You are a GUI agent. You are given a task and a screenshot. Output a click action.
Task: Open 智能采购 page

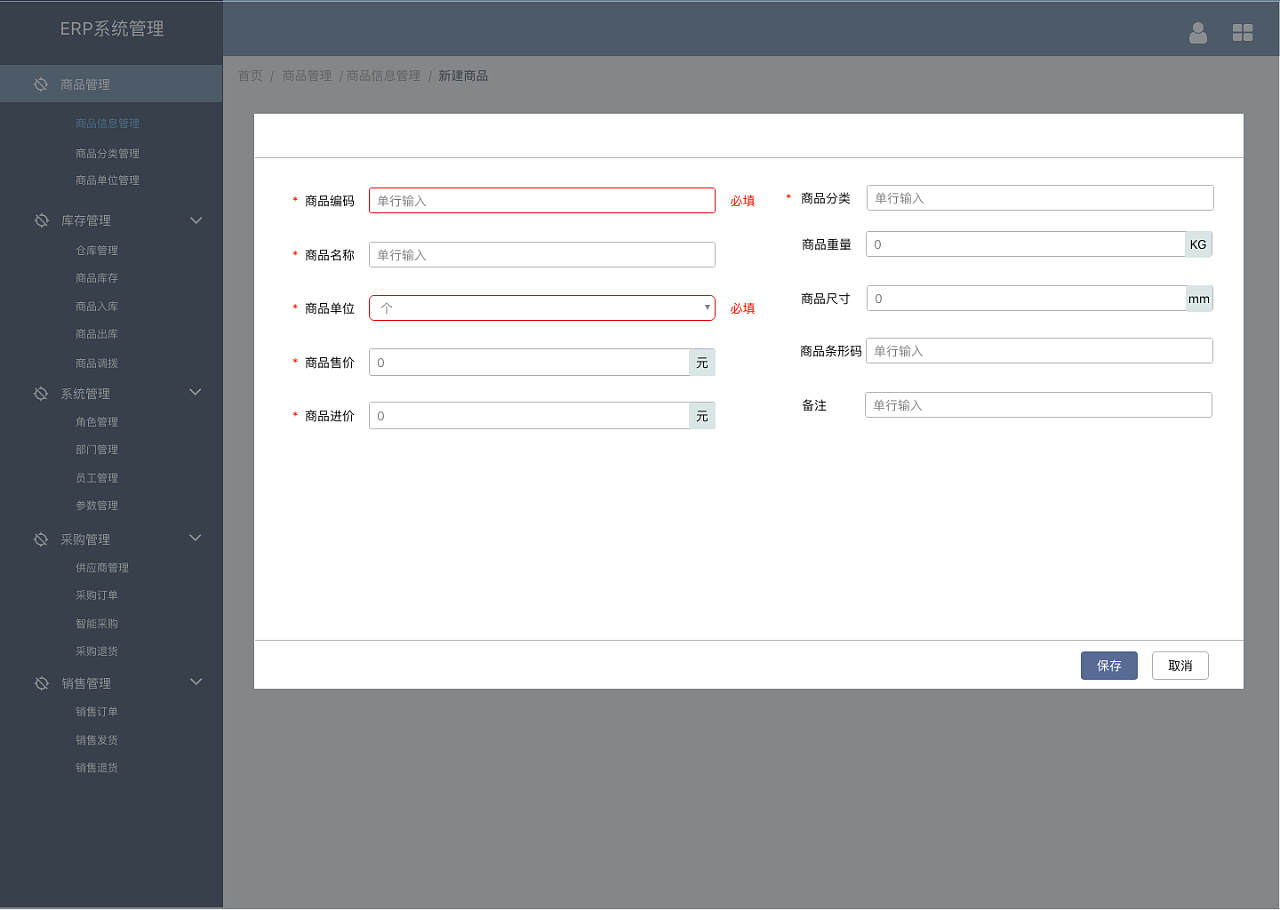pos(97,624)
